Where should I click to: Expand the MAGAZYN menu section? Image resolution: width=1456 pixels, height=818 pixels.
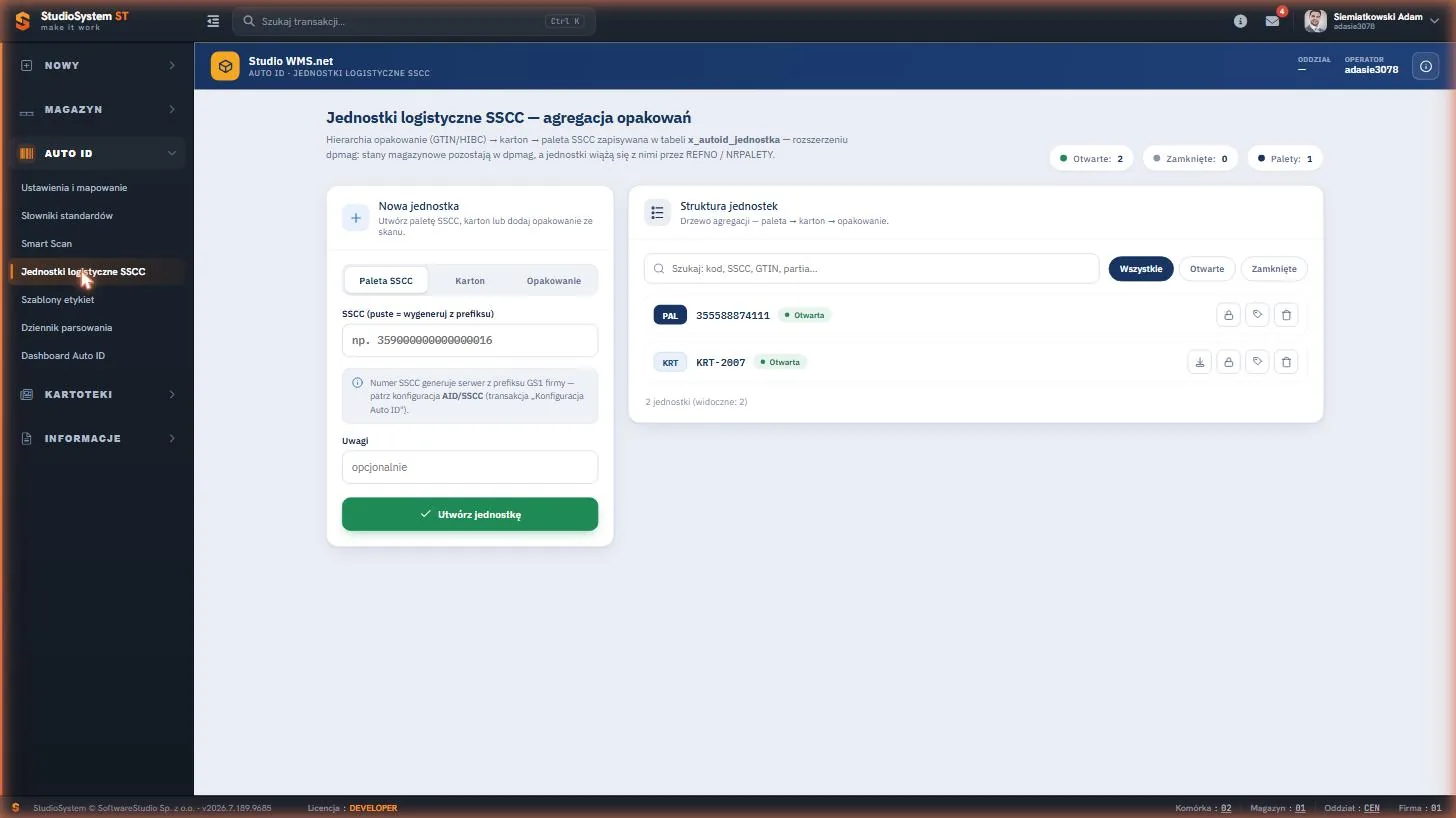point(97,109)
